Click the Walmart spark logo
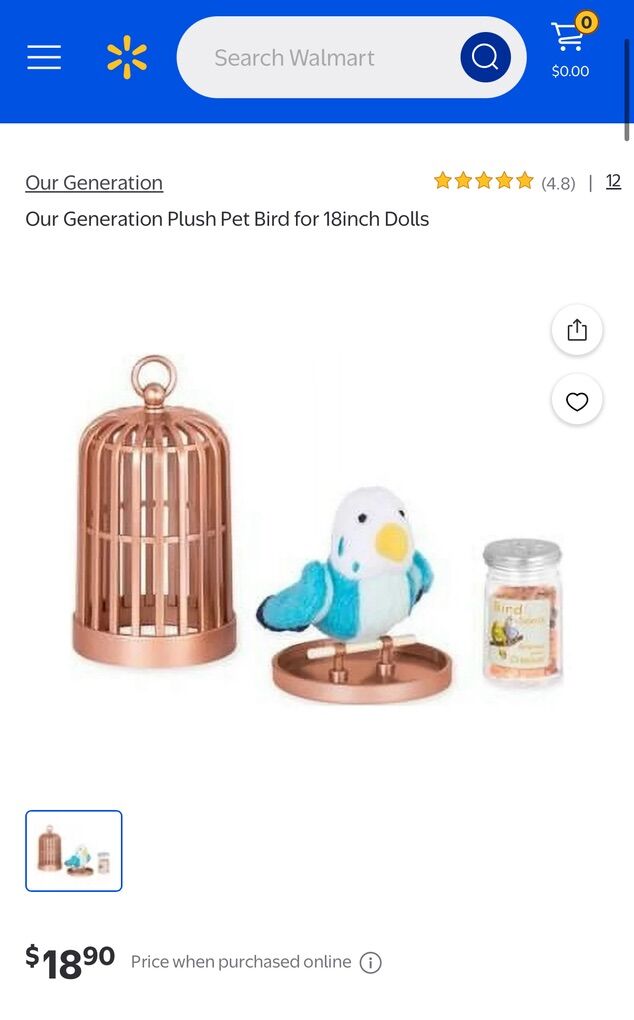This screenshot has width=634, height=1020. coord(127,57)
